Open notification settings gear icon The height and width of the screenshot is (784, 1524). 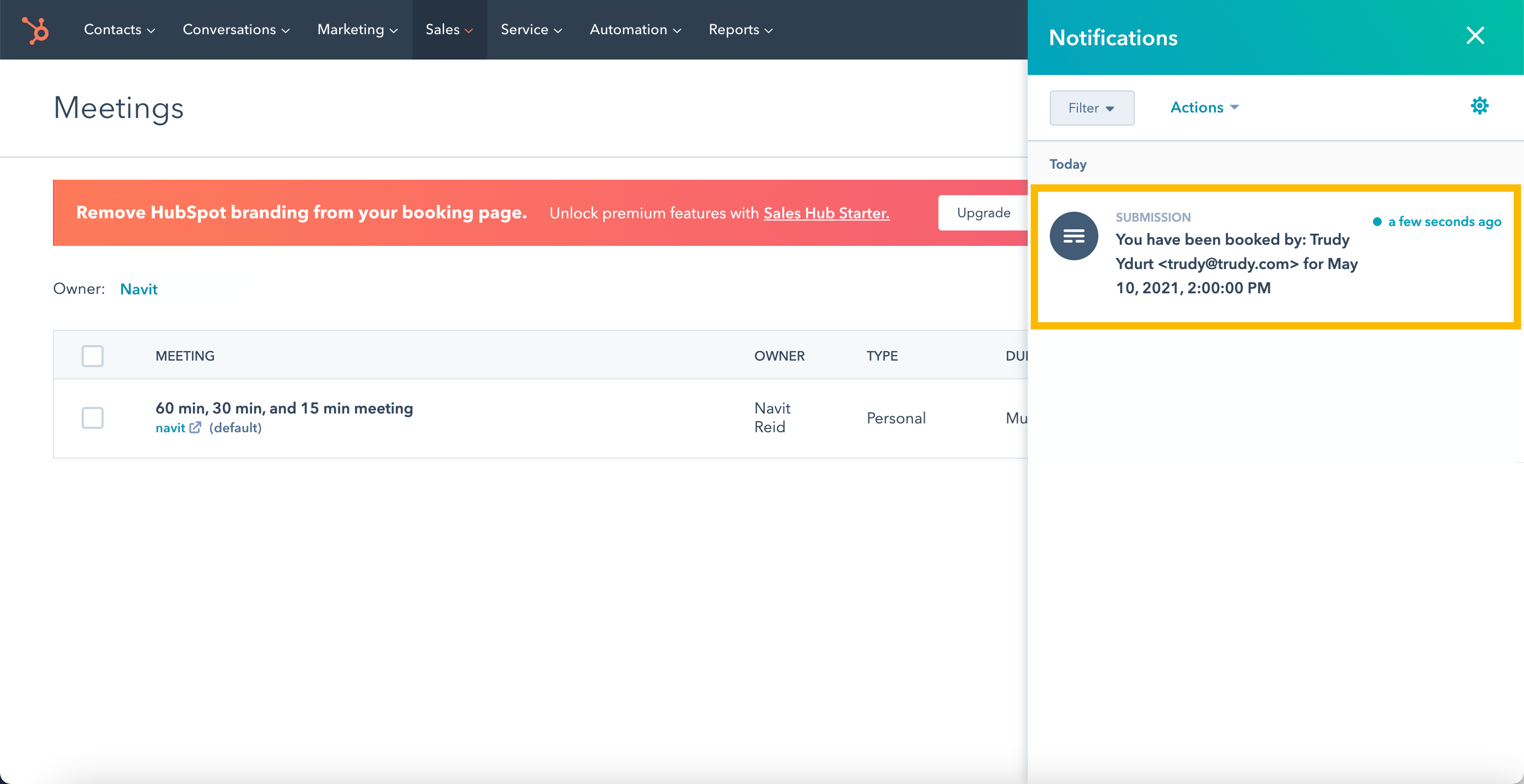1480,106
